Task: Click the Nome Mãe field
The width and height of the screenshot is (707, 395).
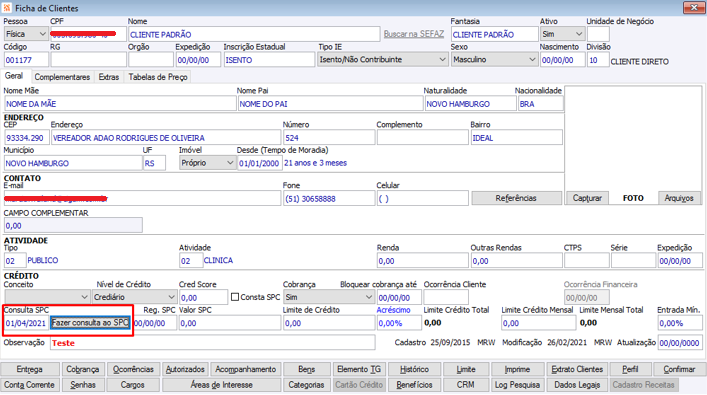Action: click(120, 104)
